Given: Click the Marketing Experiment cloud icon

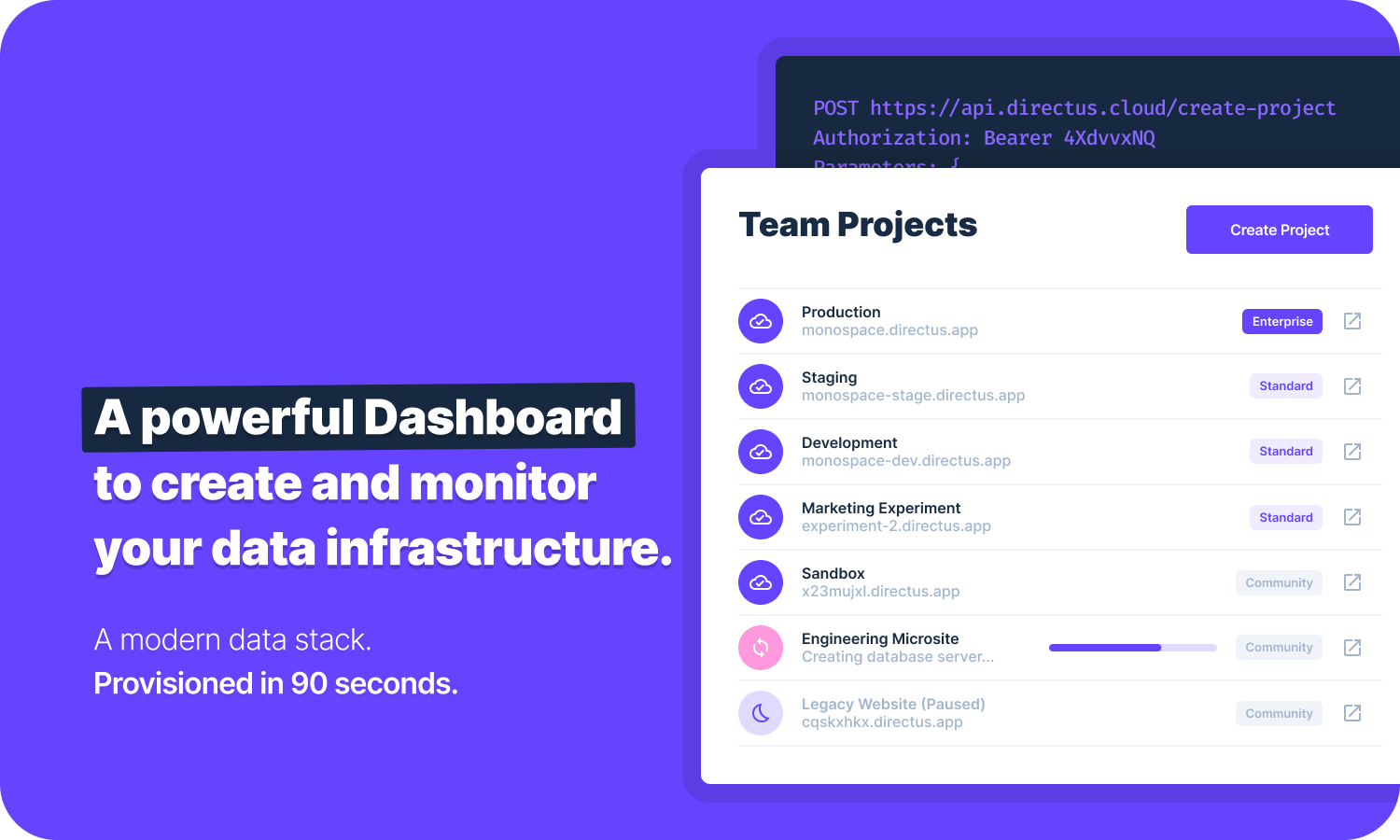Looking at the screenshot, I should (761, 517).
